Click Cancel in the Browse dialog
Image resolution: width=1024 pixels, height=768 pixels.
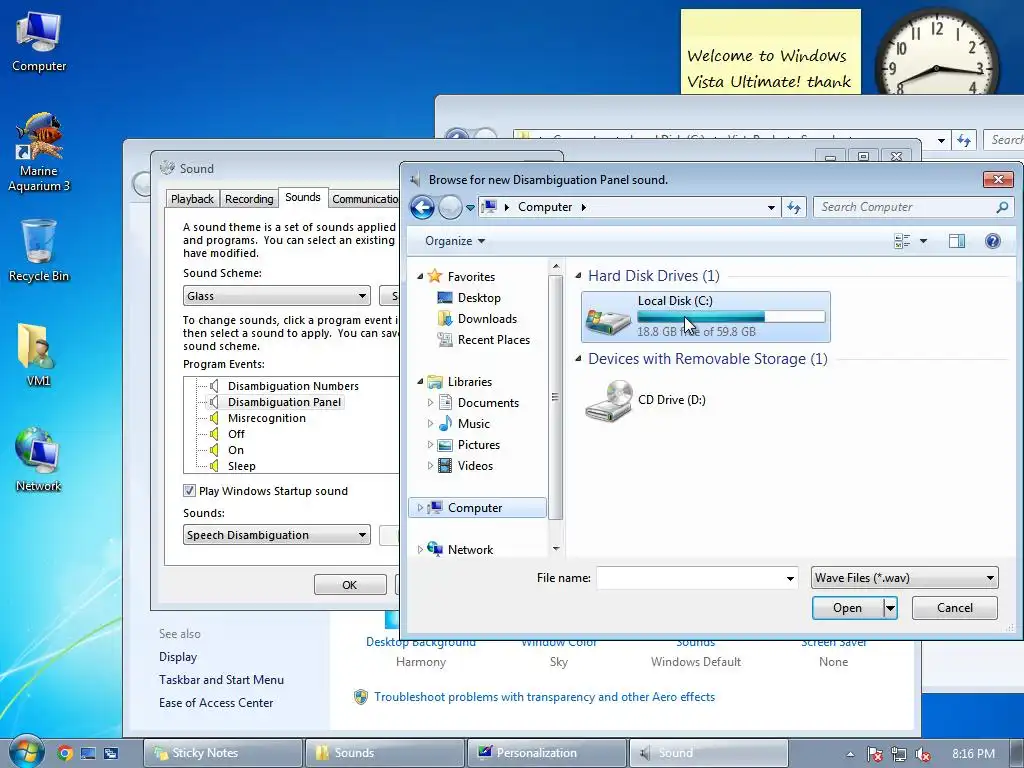[x=955, y=608]
